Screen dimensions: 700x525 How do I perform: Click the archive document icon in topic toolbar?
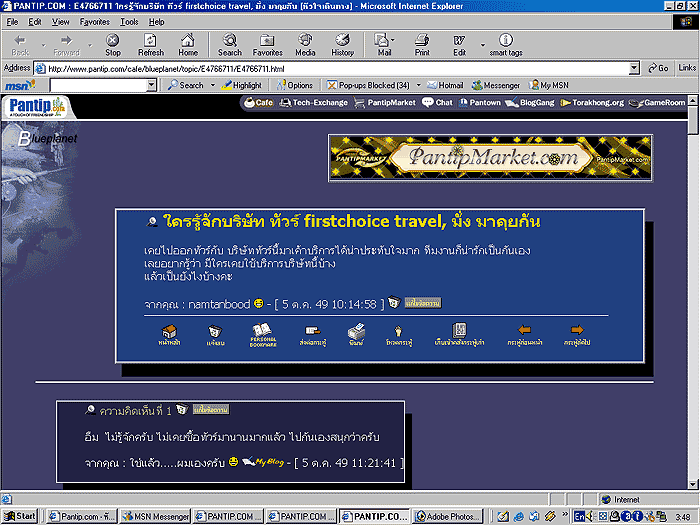click(459, 335)
